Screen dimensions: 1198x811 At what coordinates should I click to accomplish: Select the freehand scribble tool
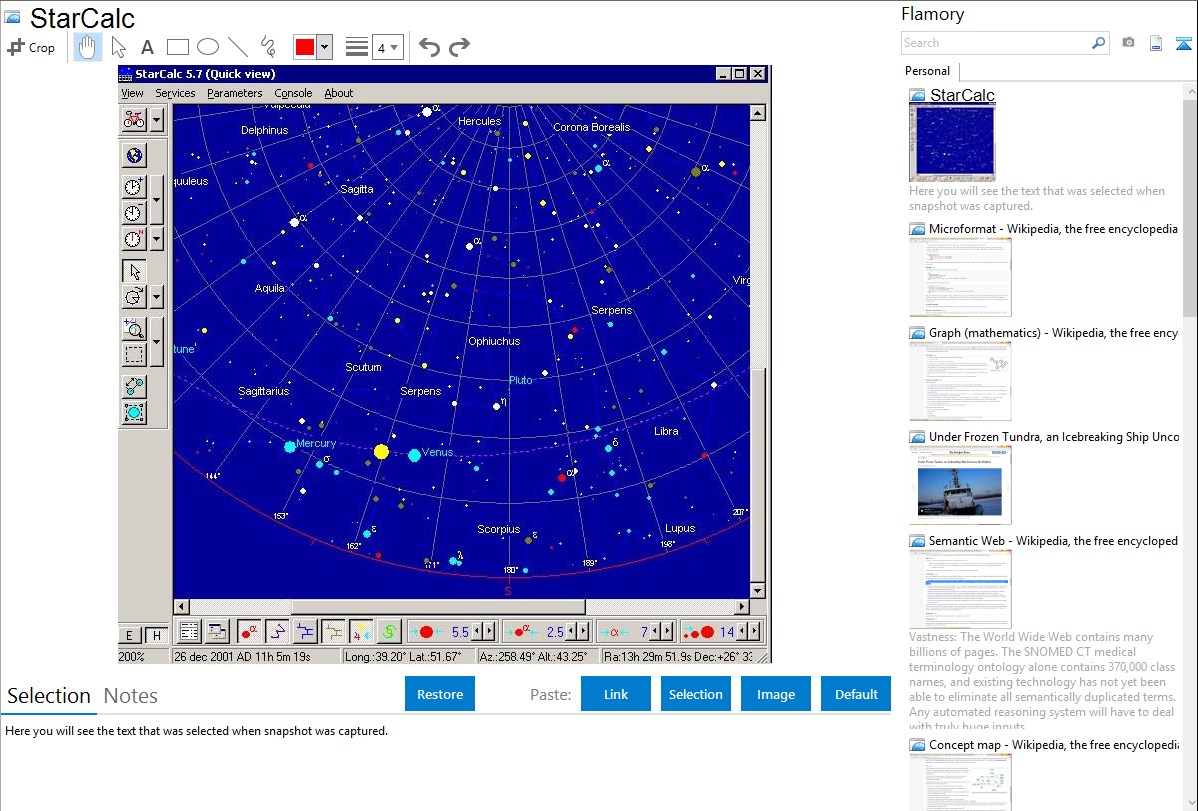pos(267,47)
